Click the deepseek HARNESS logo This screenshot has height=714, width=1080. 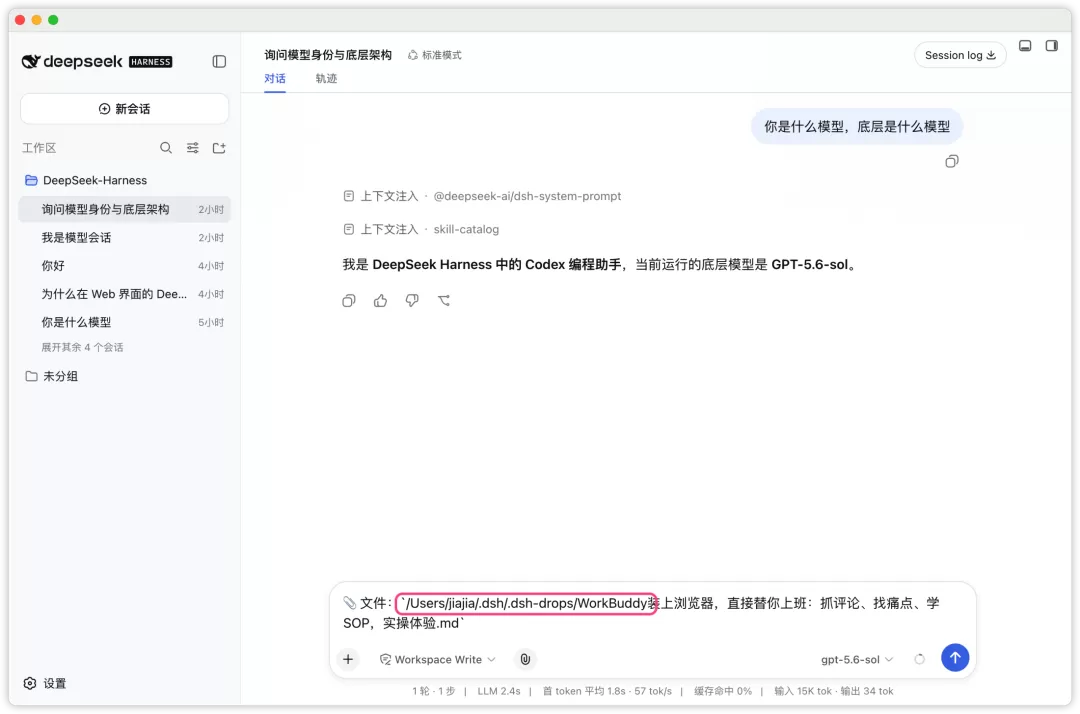pyautogui.click(x=96, y=61)
